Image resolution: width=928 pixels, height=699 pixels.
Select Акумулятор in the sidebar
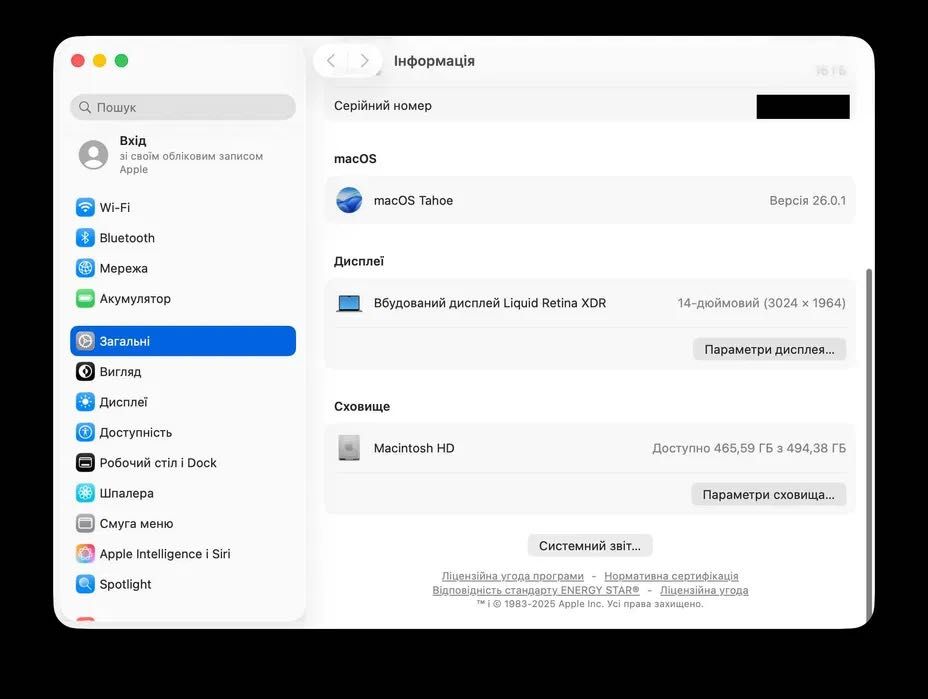coord(183,298)
